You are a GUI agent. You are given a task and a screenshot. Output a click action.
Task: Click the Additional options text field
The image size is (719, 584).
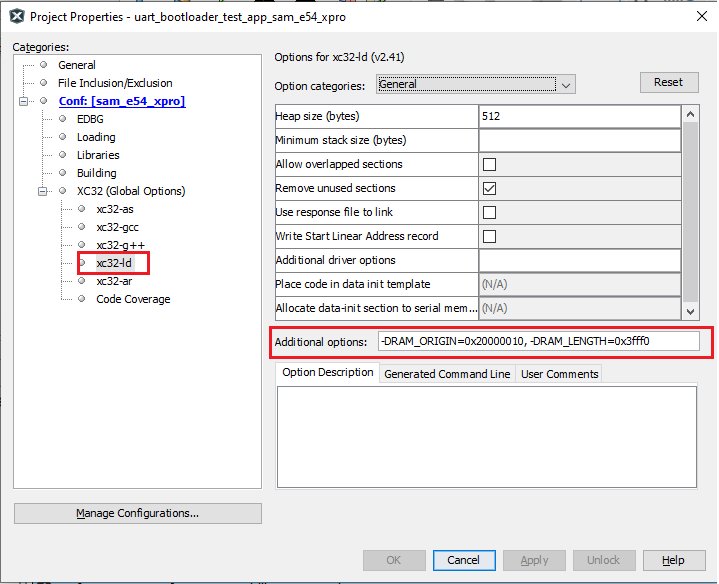pos(538,341)
